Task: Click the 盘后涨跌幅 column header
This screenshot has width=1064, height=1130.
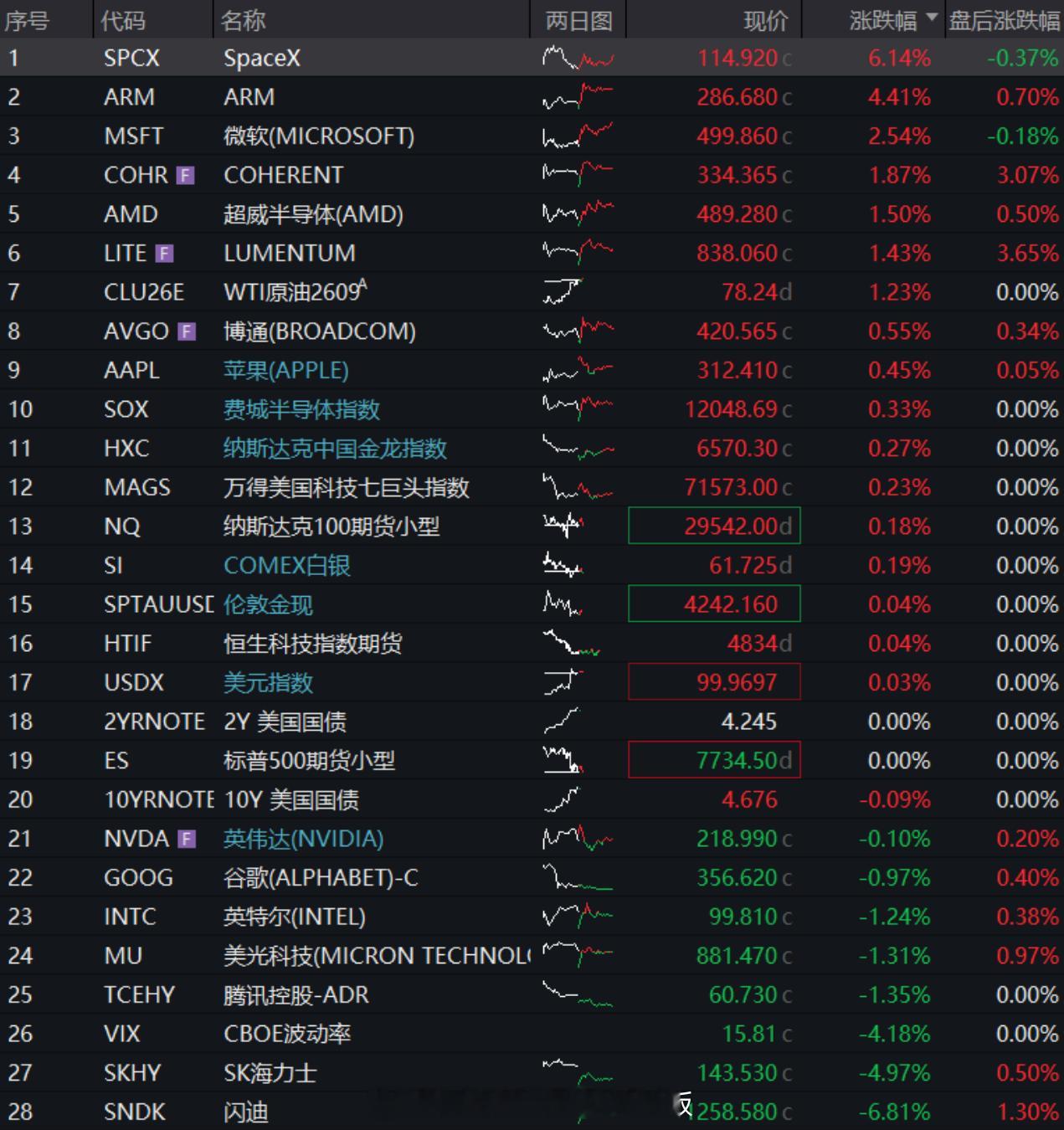Action: (1004, 20)
